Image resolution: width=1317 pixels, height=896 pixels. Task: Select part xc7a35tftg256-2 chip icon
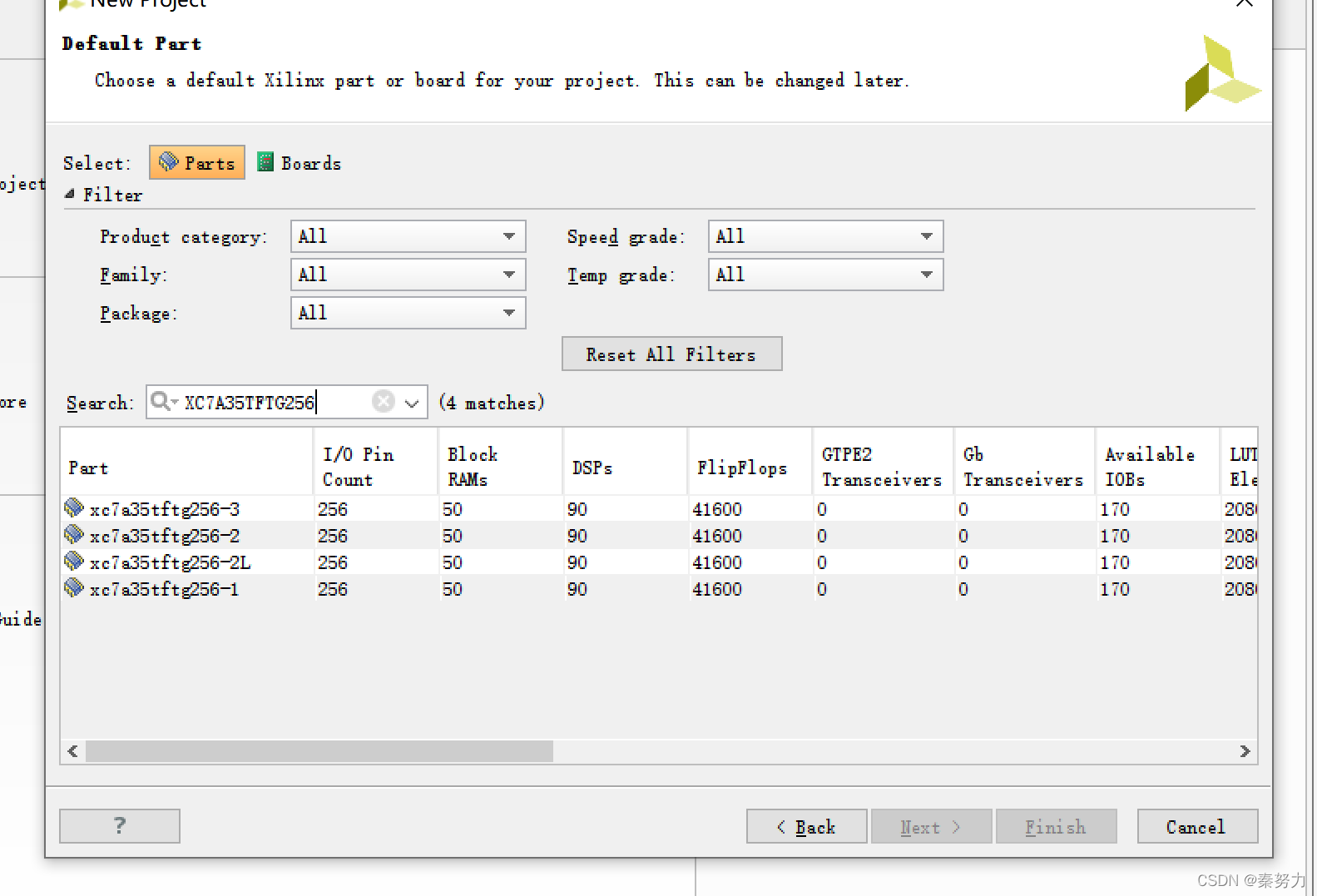(74, 534)
